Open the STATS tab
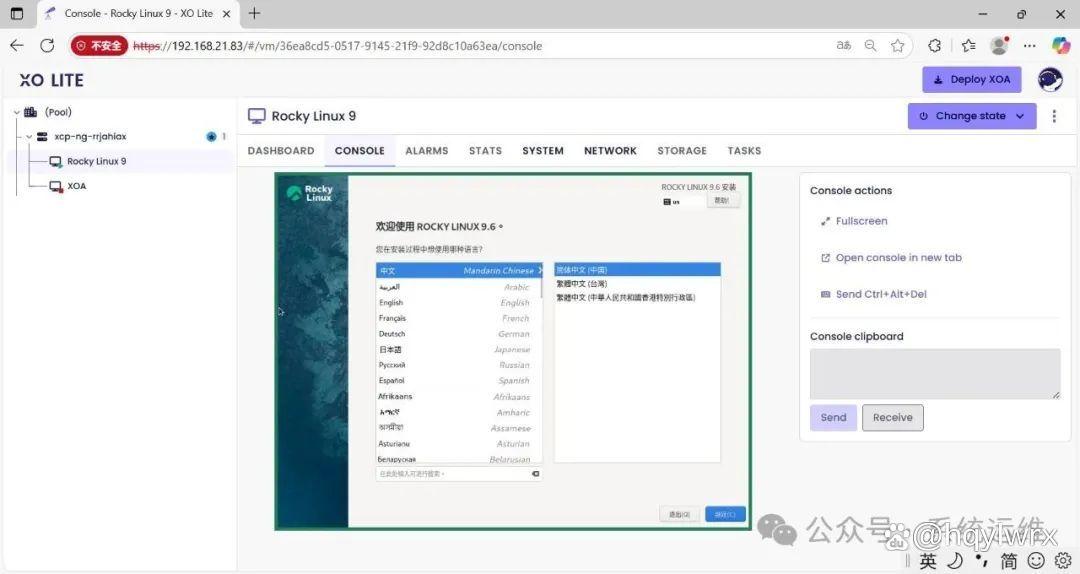The image size is (1080, 574). tap(486, 150)
